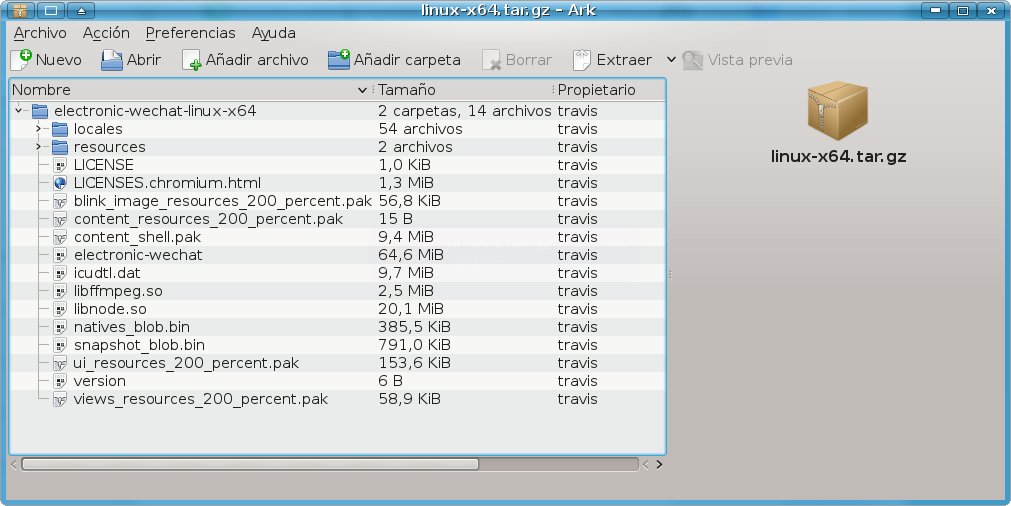The height and width of the screenshot is (506, 1011).
Task: Click the 2 carpetas, 14 archivos cell
Action: [464, 111]
